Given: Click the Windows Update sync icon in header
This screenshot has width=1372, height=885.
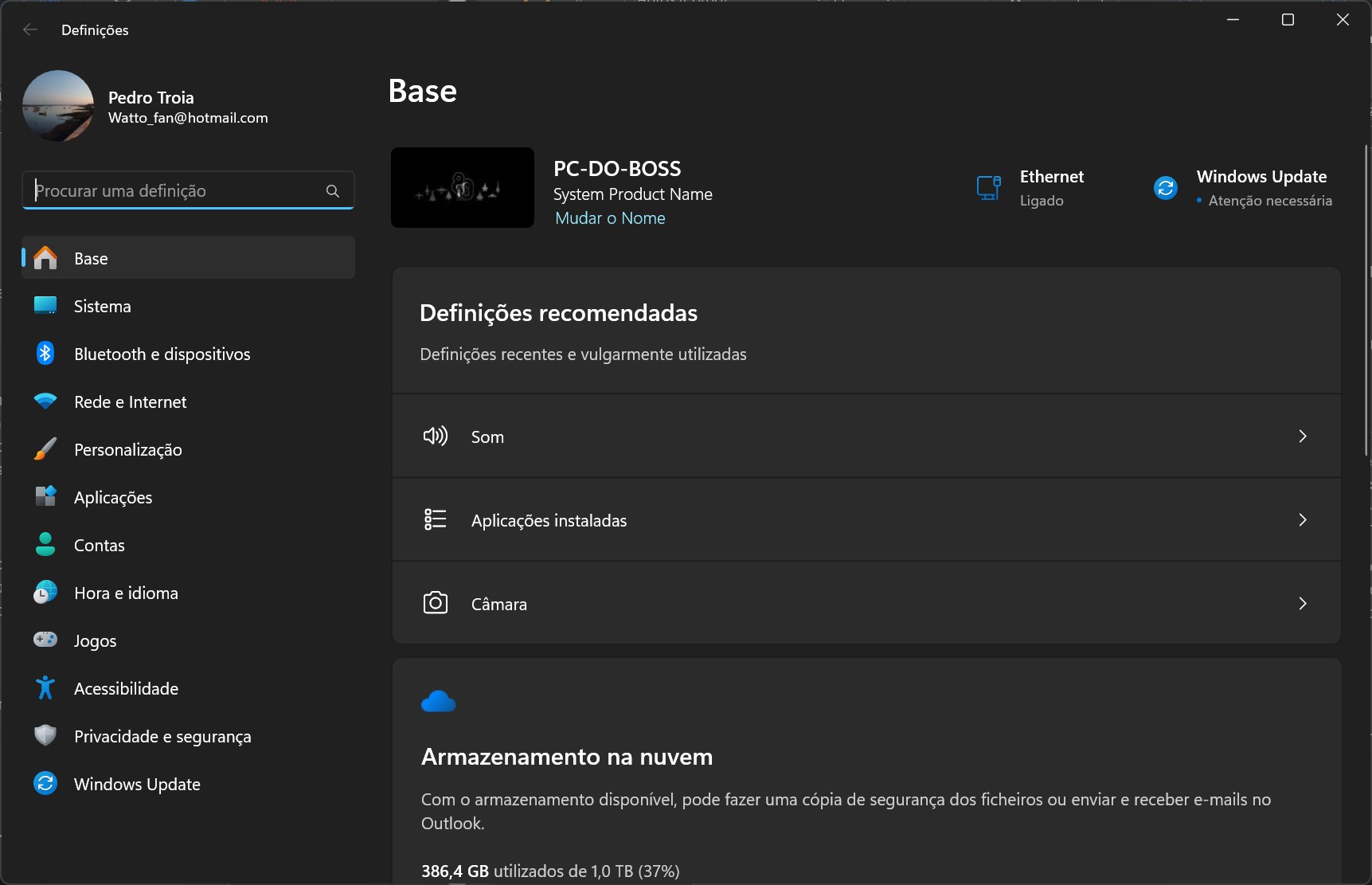Looking at the screenshot, I should point(1165,188).
